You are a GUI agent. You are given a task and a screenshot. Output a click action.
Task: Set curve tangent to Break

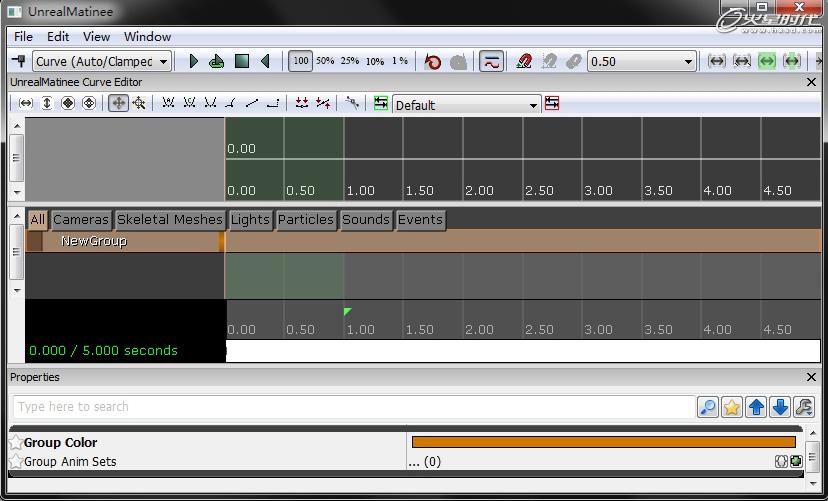pos(230,103)
